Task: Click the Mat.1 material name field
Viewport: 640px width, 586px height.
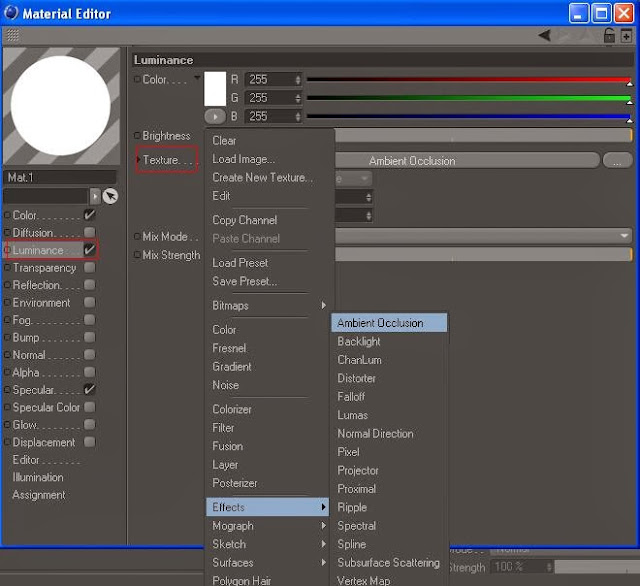Action: 60,177
